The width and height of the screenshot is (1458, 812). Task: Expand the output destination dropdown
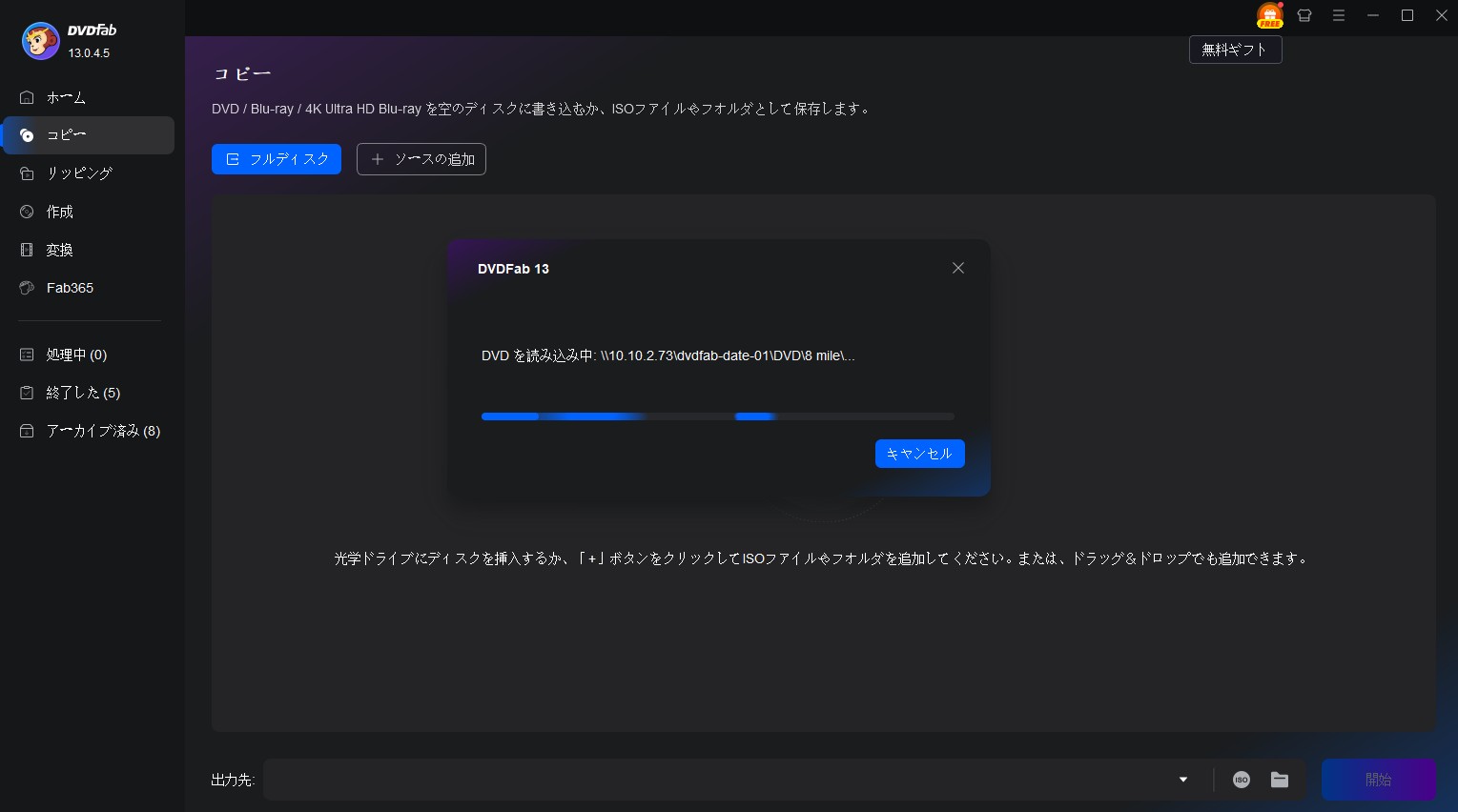pos(1182,780)
